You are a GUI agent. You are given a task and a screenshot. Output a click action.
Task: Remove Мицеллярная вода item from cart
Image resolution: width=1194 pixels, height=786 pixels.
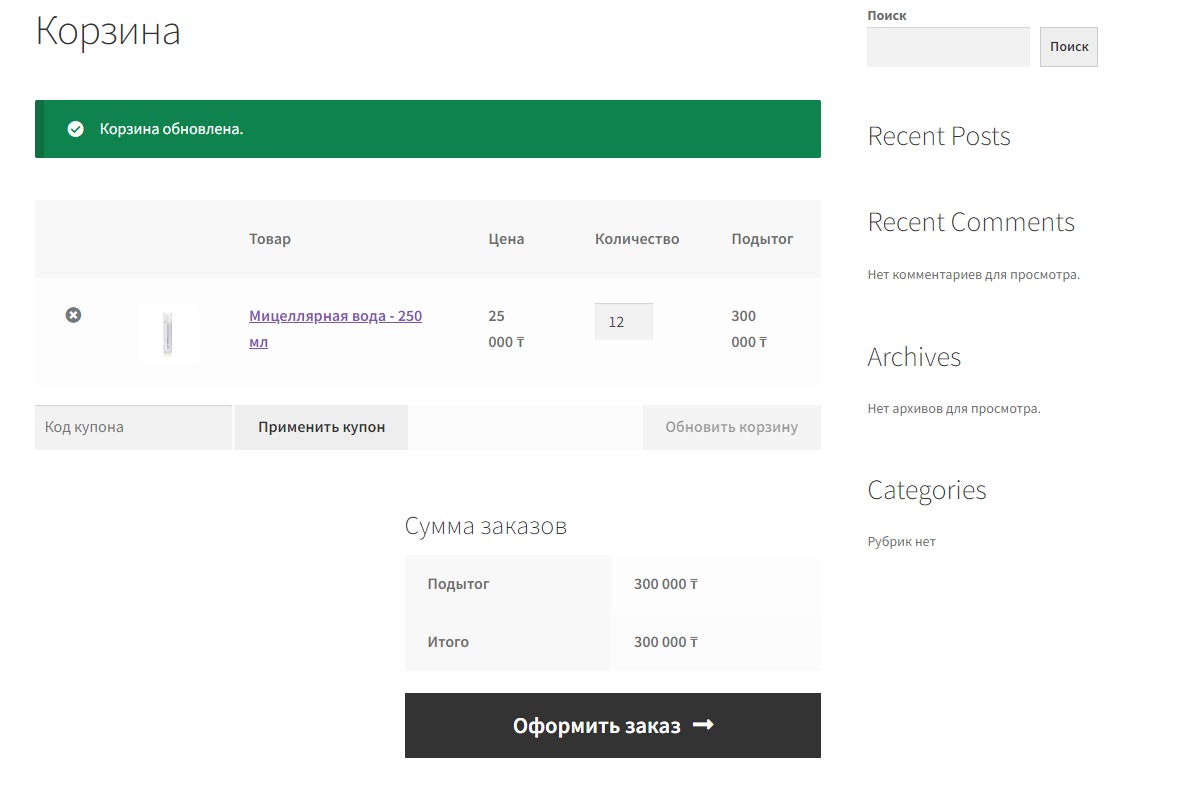pyautogui.click(x=73, y=315)
